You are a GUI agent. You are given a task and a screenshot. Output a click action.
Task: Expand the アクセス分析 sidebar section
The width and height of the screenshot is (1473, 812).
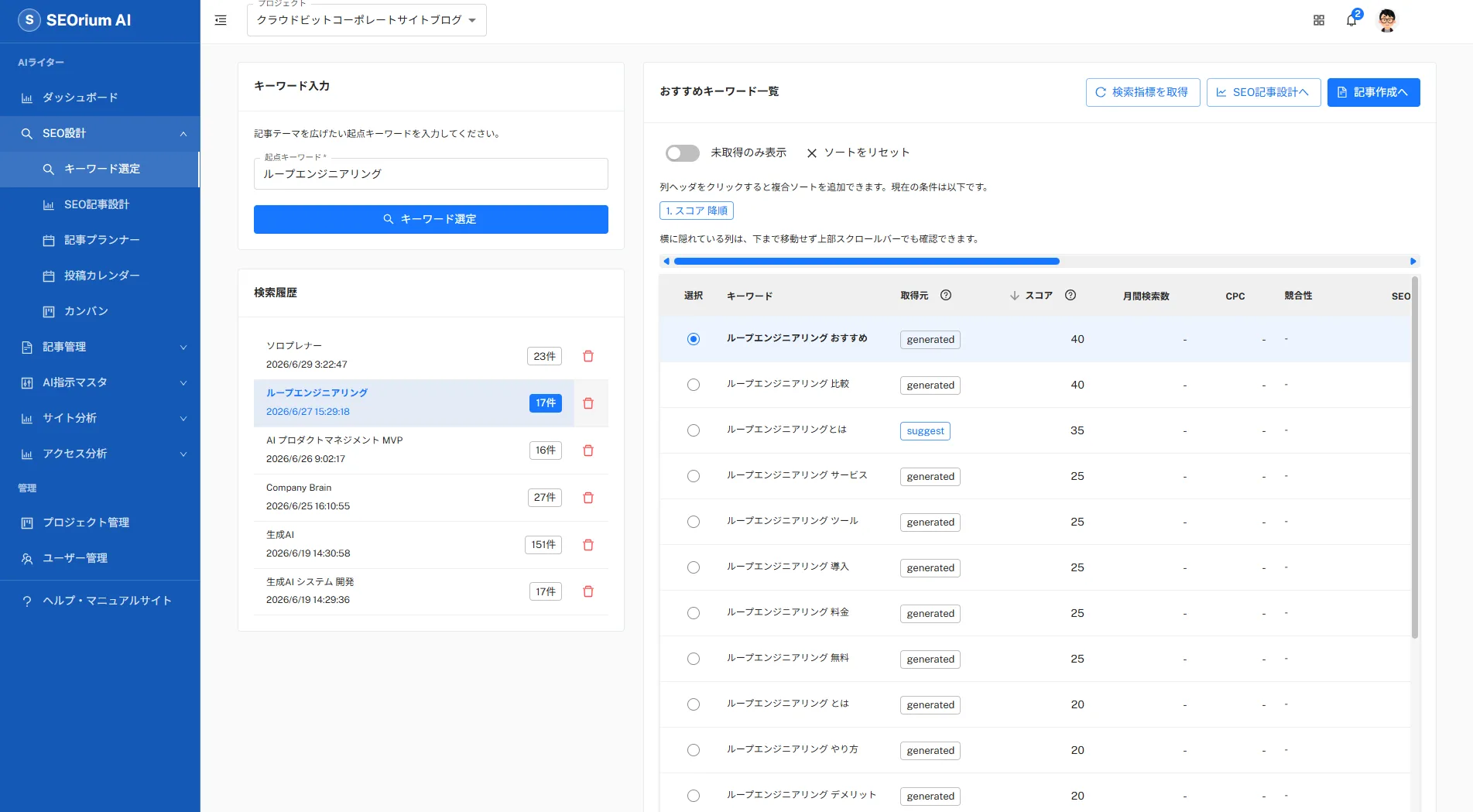pos(100,454)
